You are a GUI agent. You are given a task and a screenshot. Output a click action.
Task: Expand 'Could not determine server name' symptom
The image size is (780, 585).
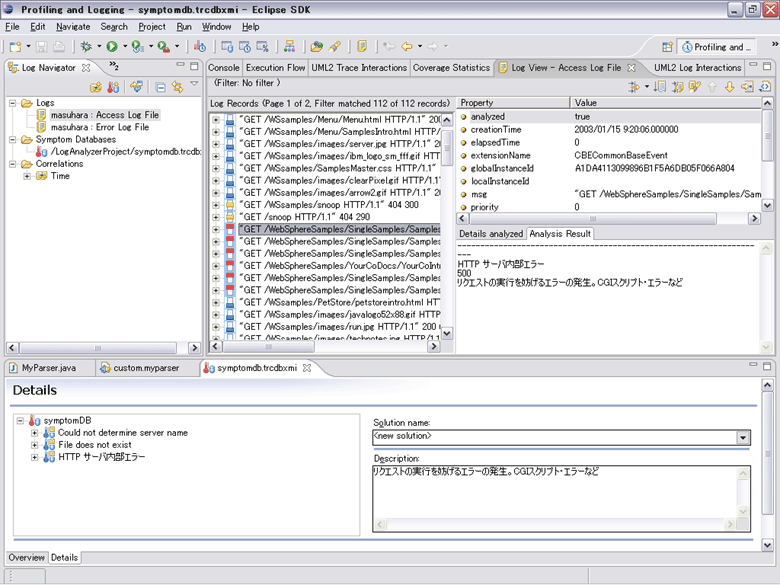(x=34, y=433)
